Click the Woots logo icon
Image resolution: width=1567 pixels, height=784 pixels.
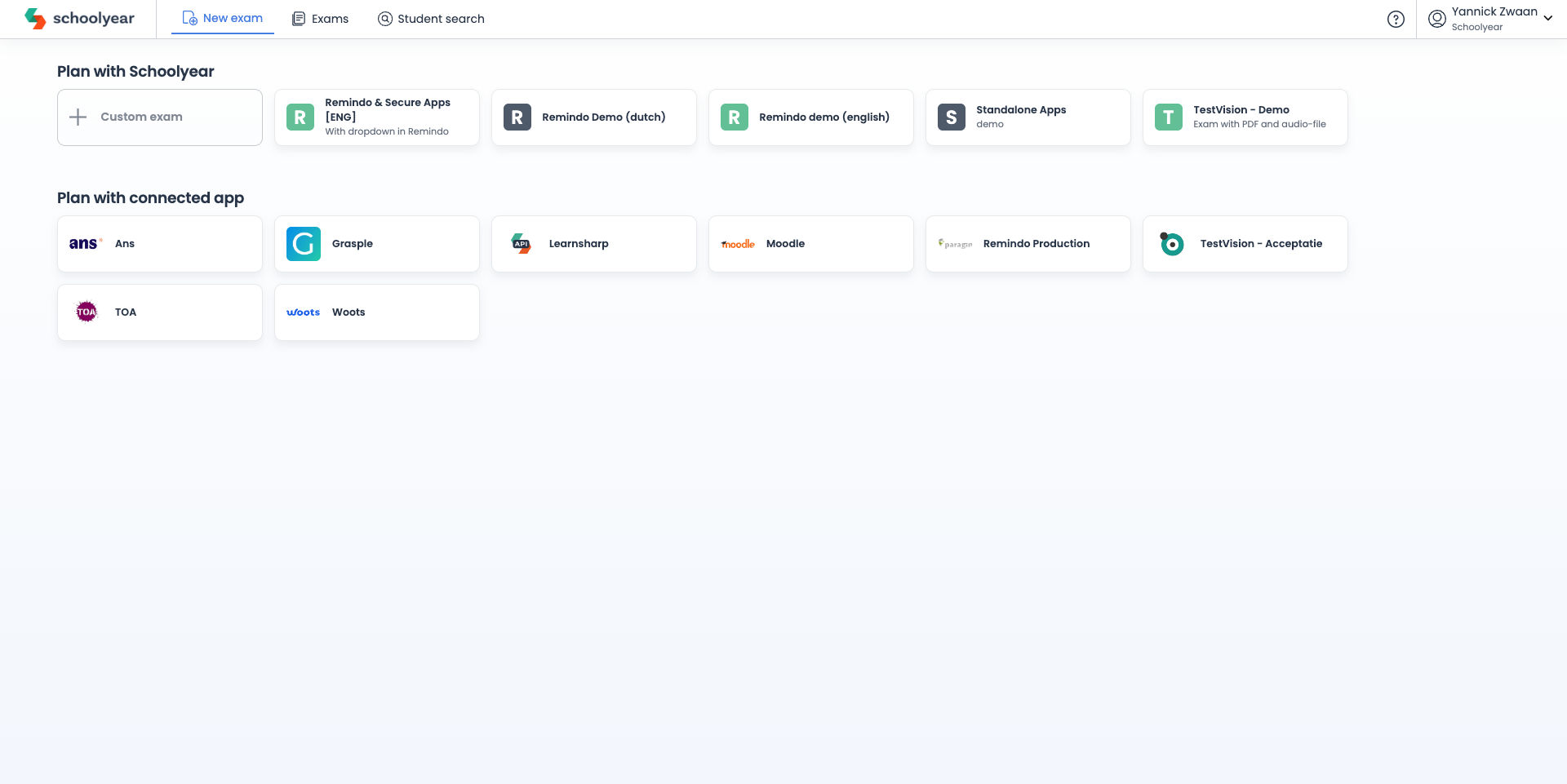[x=304, y=312]
